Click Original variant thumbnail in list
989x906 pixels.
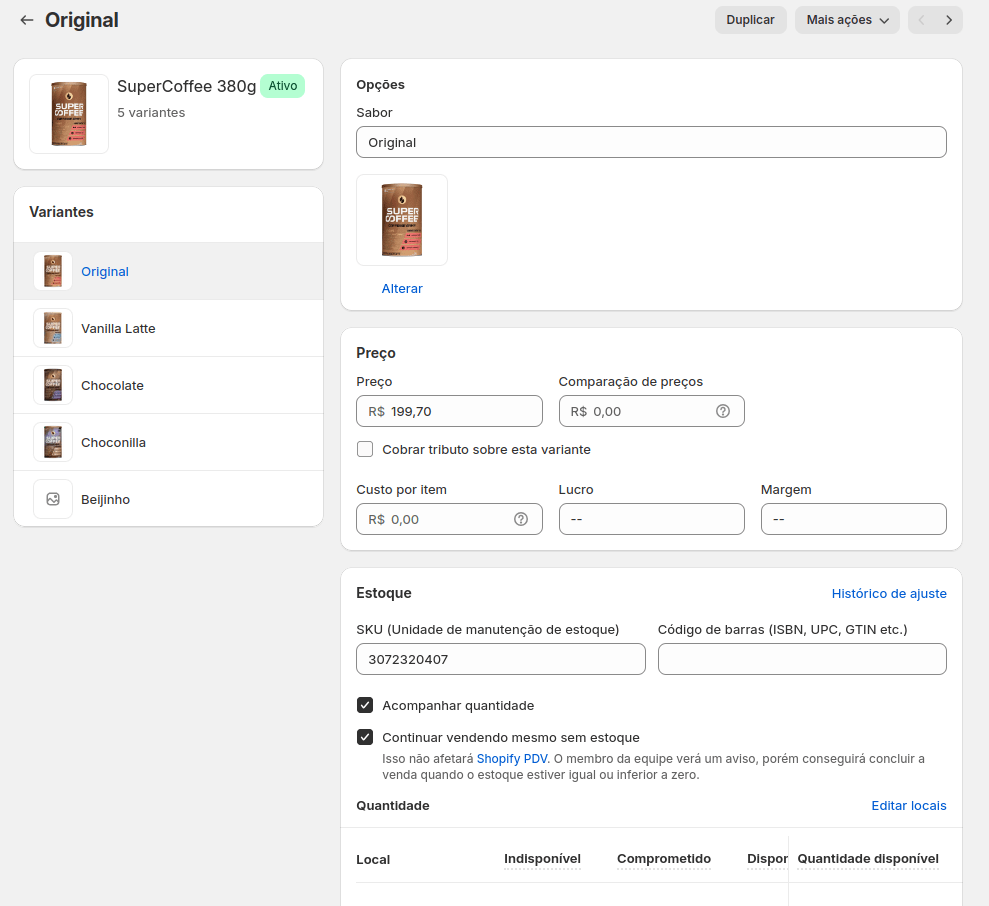click(x=53, y=271)
